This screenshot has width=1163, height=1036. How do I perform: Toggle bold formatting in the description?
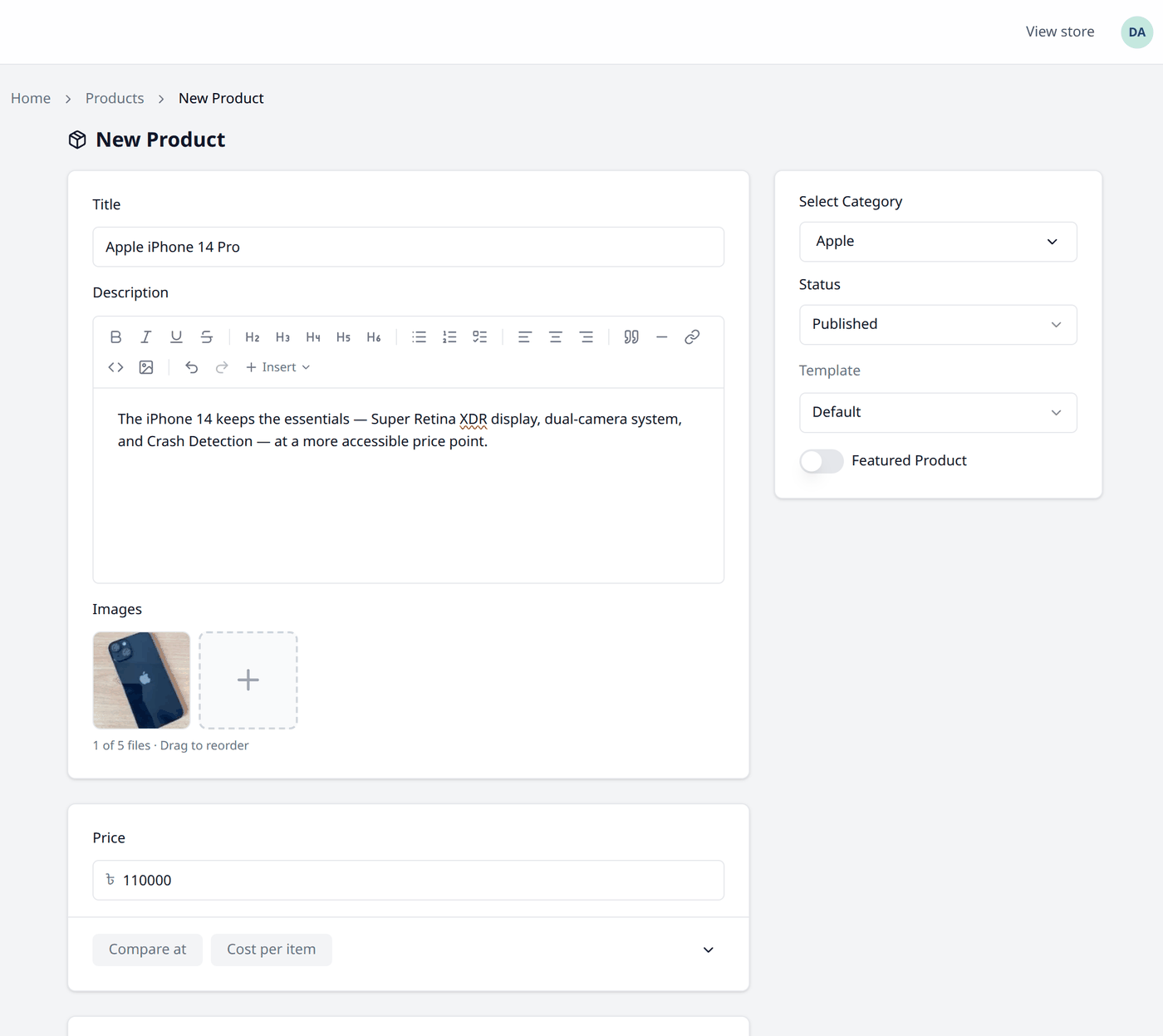tap(115, 337)
